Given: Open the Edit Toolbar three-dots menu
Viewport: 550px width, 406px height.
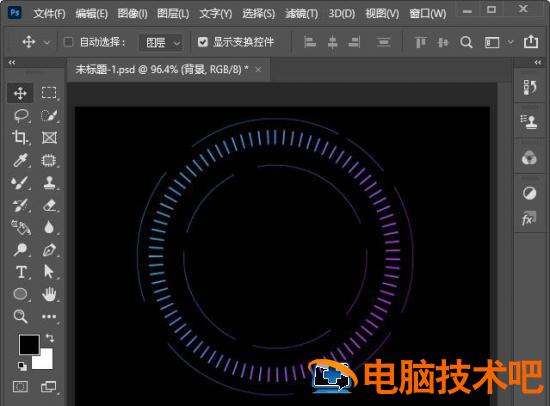Looking at the screenshot, I should [49, 317].
